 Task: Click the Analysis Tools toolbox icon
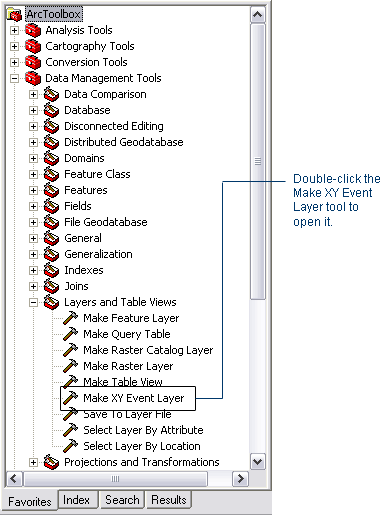coord(33,30)
